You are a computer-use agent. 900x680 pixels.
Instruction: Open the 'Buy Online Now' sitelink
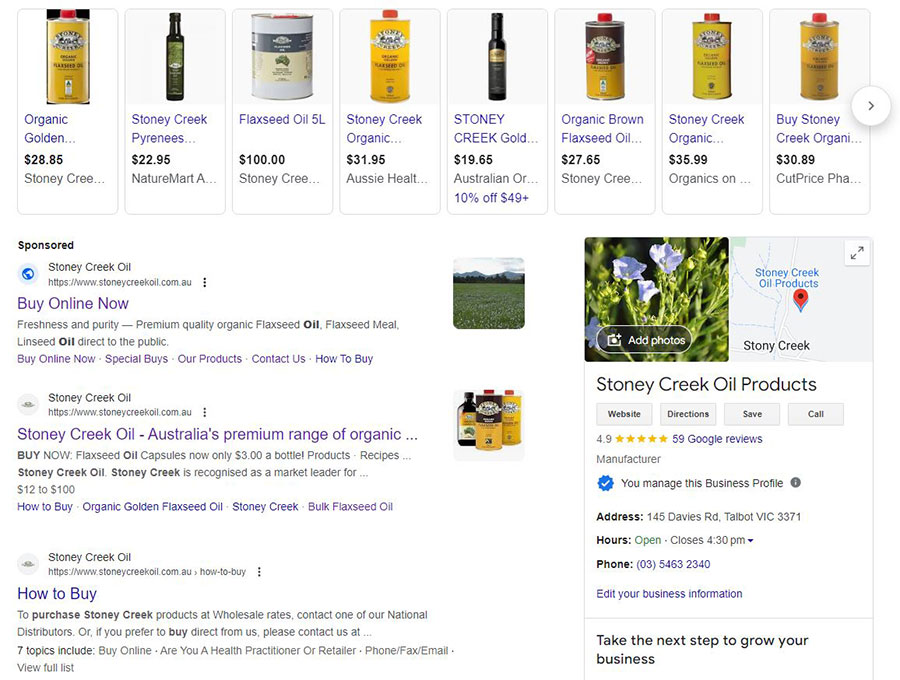55,358
